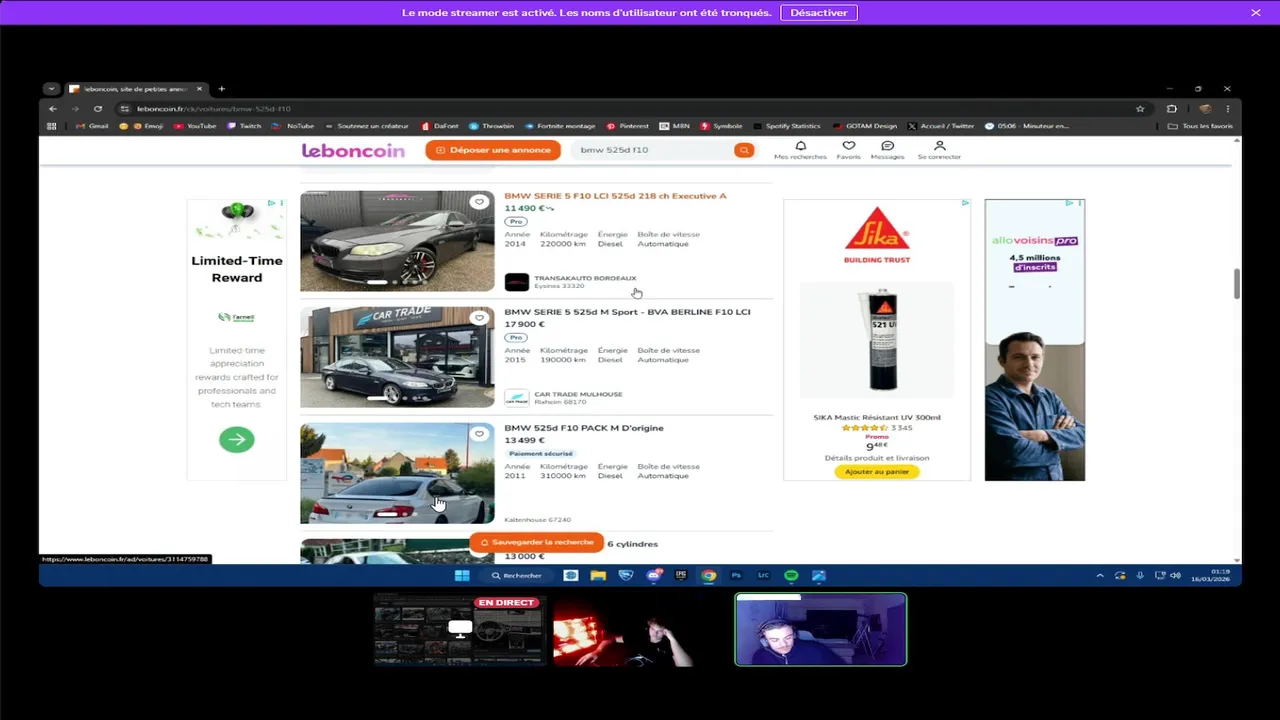Click the green arrow in Farnell ad
Screen dimensions: 1280x720
[237, 439]
